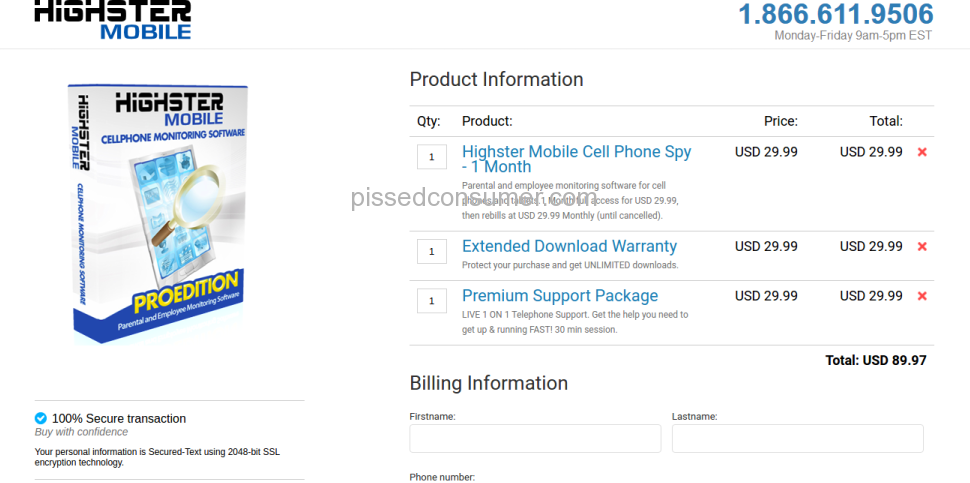The image size is (970, 483).
Task: Click the Billing Information heading
Action: tap(489, 383)
